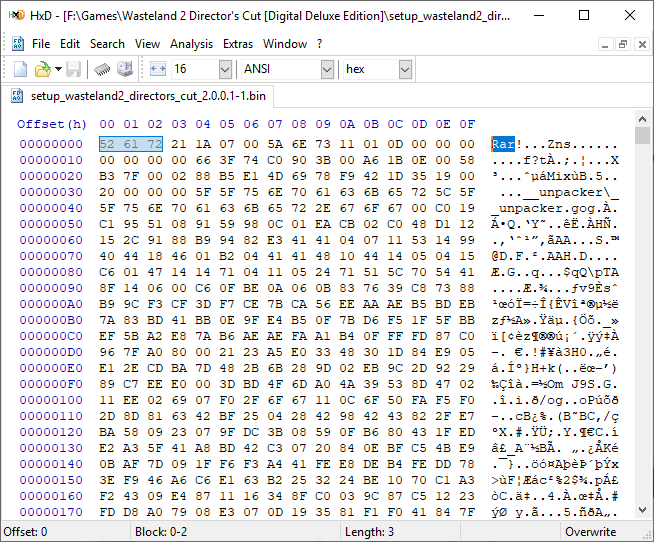This screenshot has width=654, height=542.
Task: Minimize the inner document window
Action: (605, 44)
